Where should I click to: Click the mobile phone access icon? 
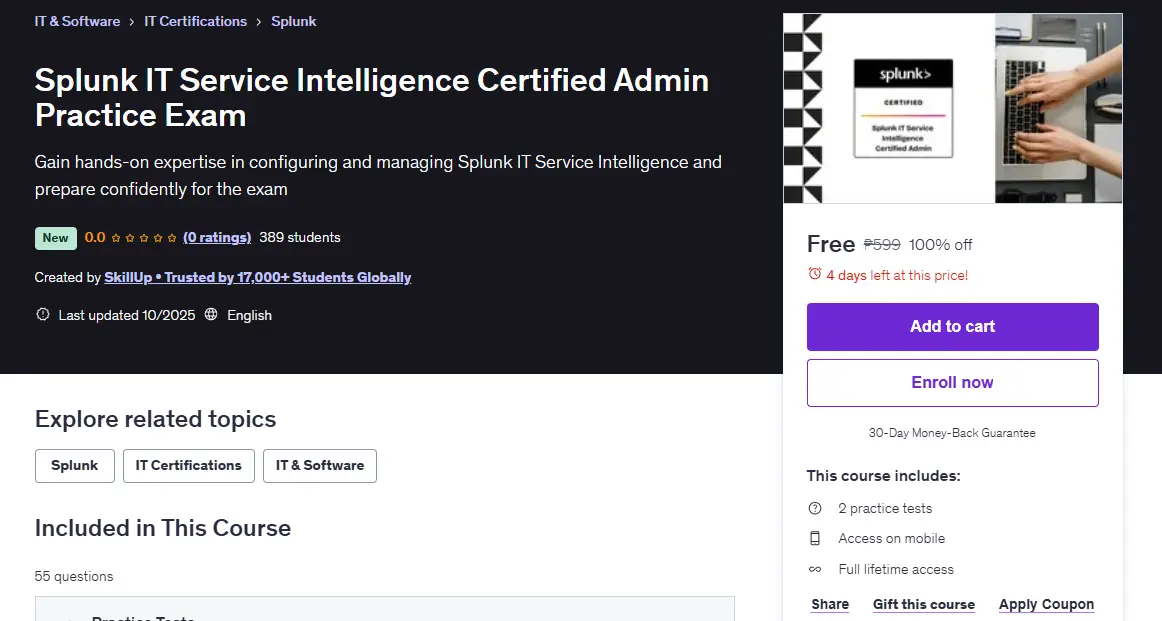point(815,539)
